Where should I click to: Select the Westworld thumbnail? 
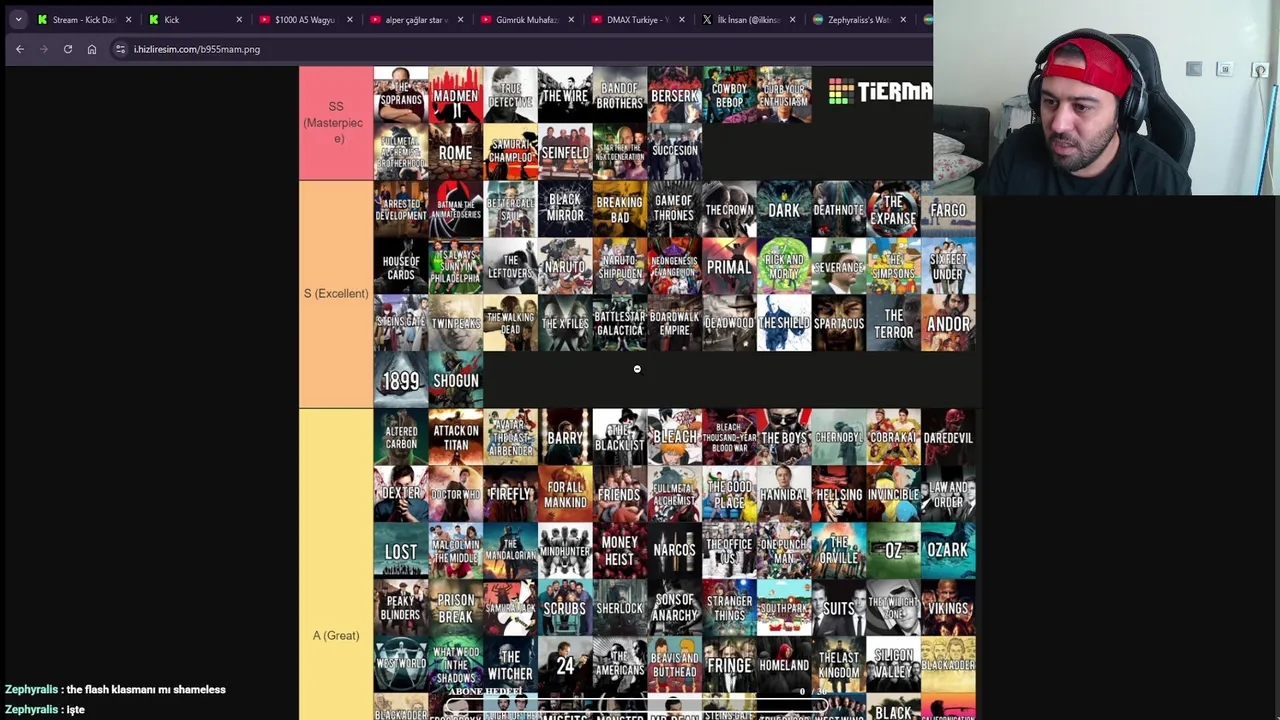coord(401,664)
